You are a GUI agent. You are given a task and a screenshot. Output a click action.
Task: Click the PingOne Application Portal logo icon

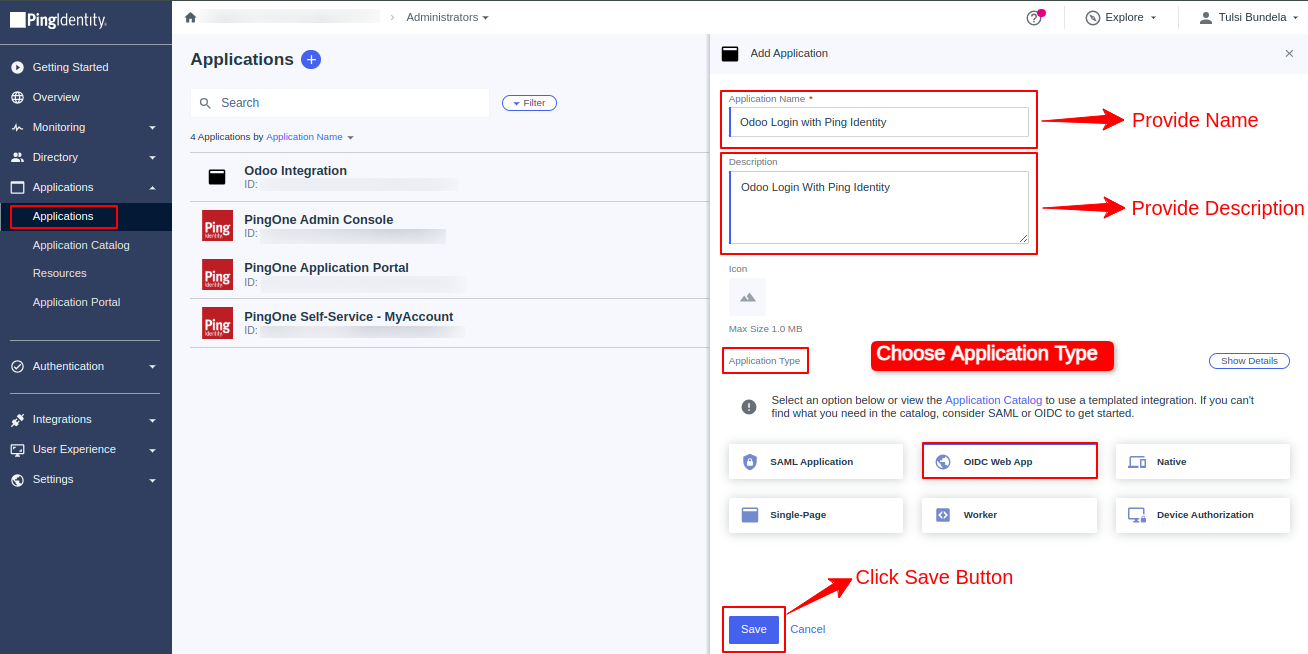[x=217, y=274]
